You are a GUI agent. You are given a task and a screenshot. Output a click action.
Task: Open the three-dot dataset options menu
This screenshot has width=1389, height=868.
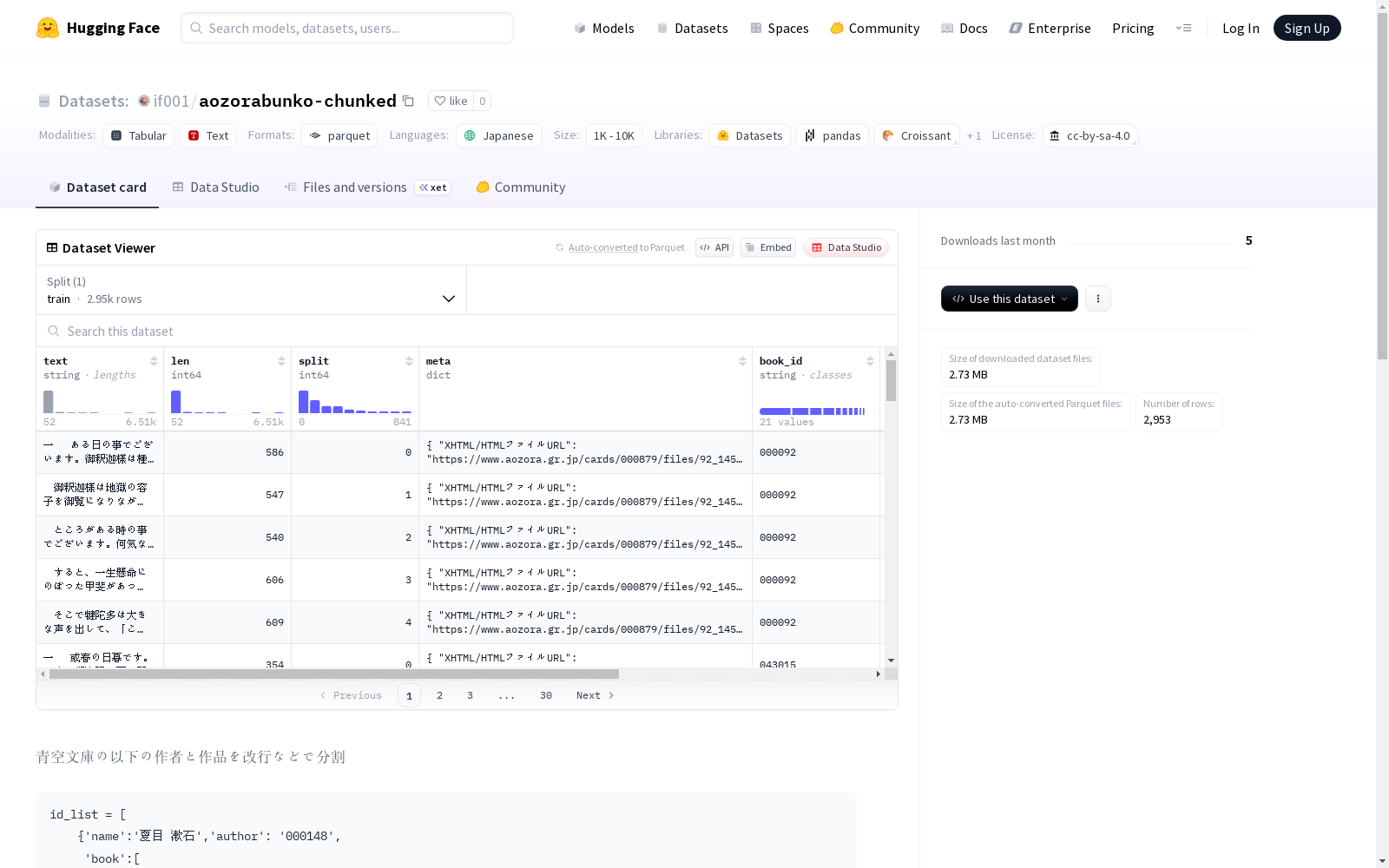click(1098, 299)
